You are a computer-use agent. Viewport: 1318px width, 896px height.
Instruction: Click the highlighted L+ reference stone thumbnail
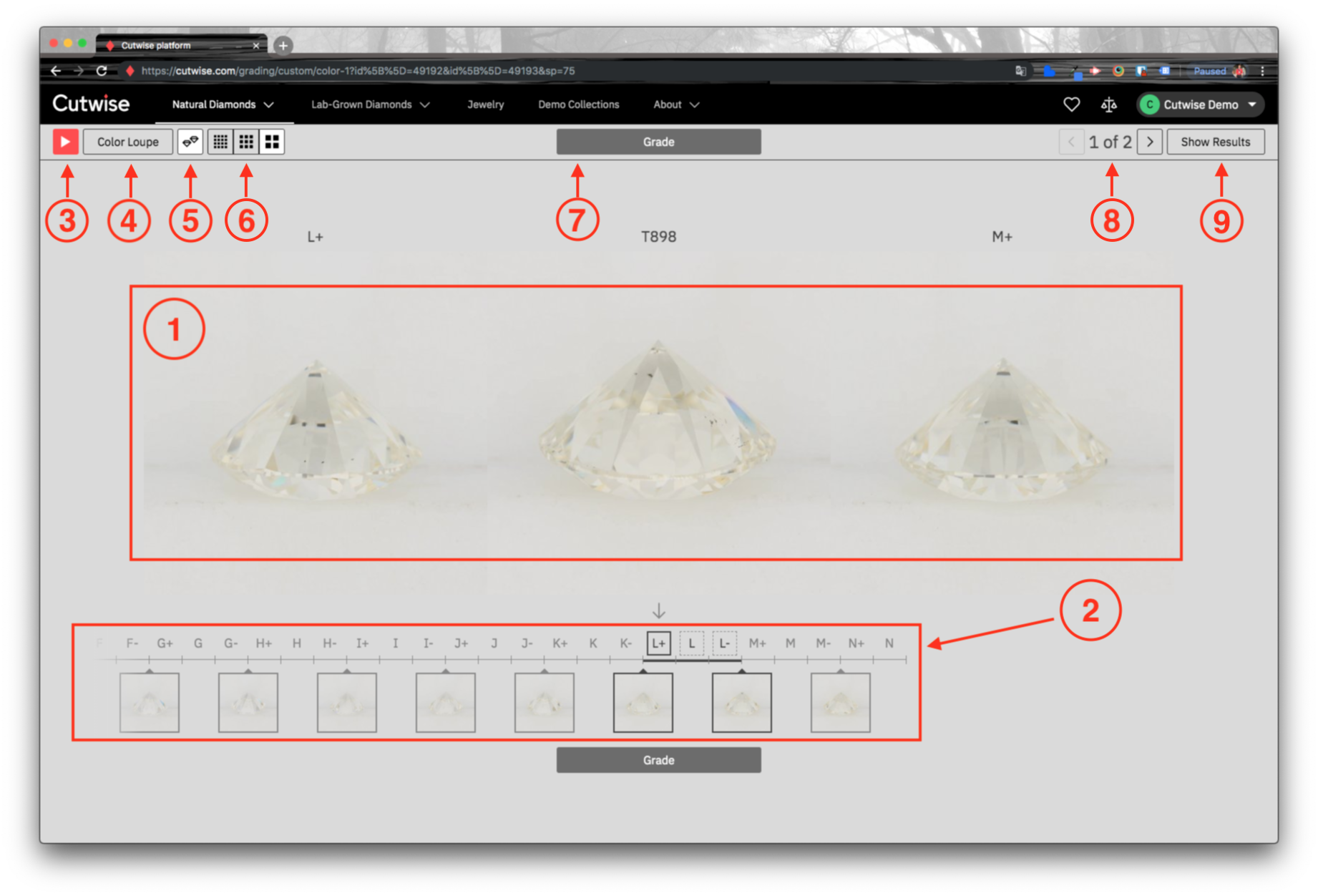coord(643,702)
